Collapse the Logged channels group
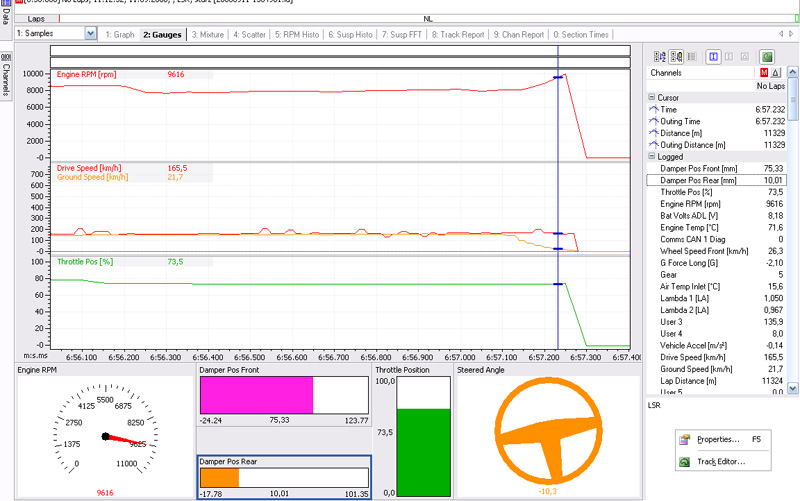The width and height of the screenshot is (800, 501). coord(651,157)
